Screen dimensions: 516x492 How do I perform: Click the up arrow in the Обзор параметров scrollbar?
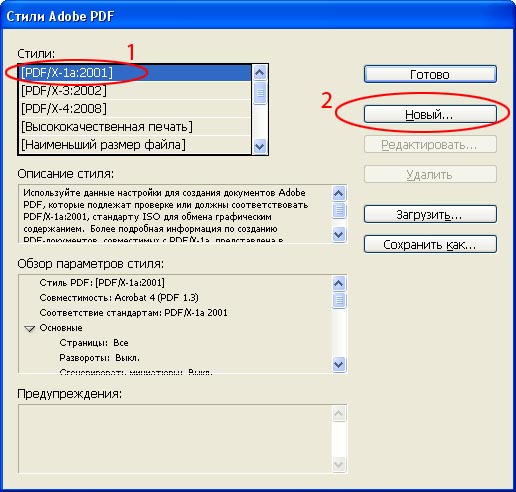point(339,283)
